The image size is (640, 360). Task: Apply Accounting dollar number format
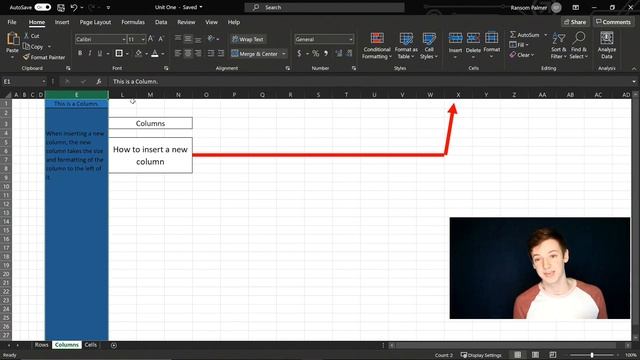(299, 53)
